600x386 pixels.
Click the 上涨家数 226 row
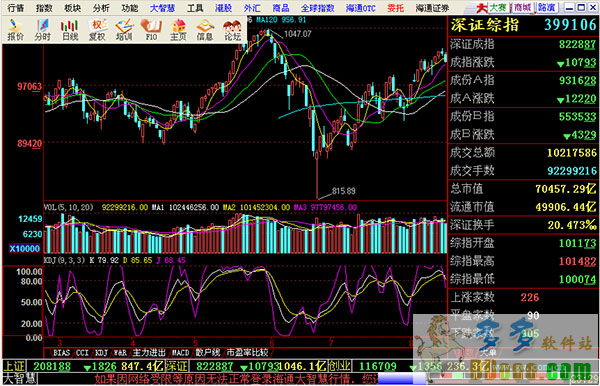pos(523,297)
